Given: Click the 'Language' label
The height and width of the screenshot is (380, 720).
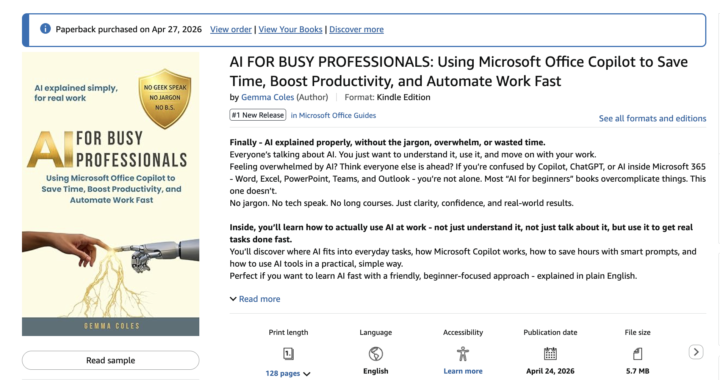Looking at the screenshot, I should [376, 332].
